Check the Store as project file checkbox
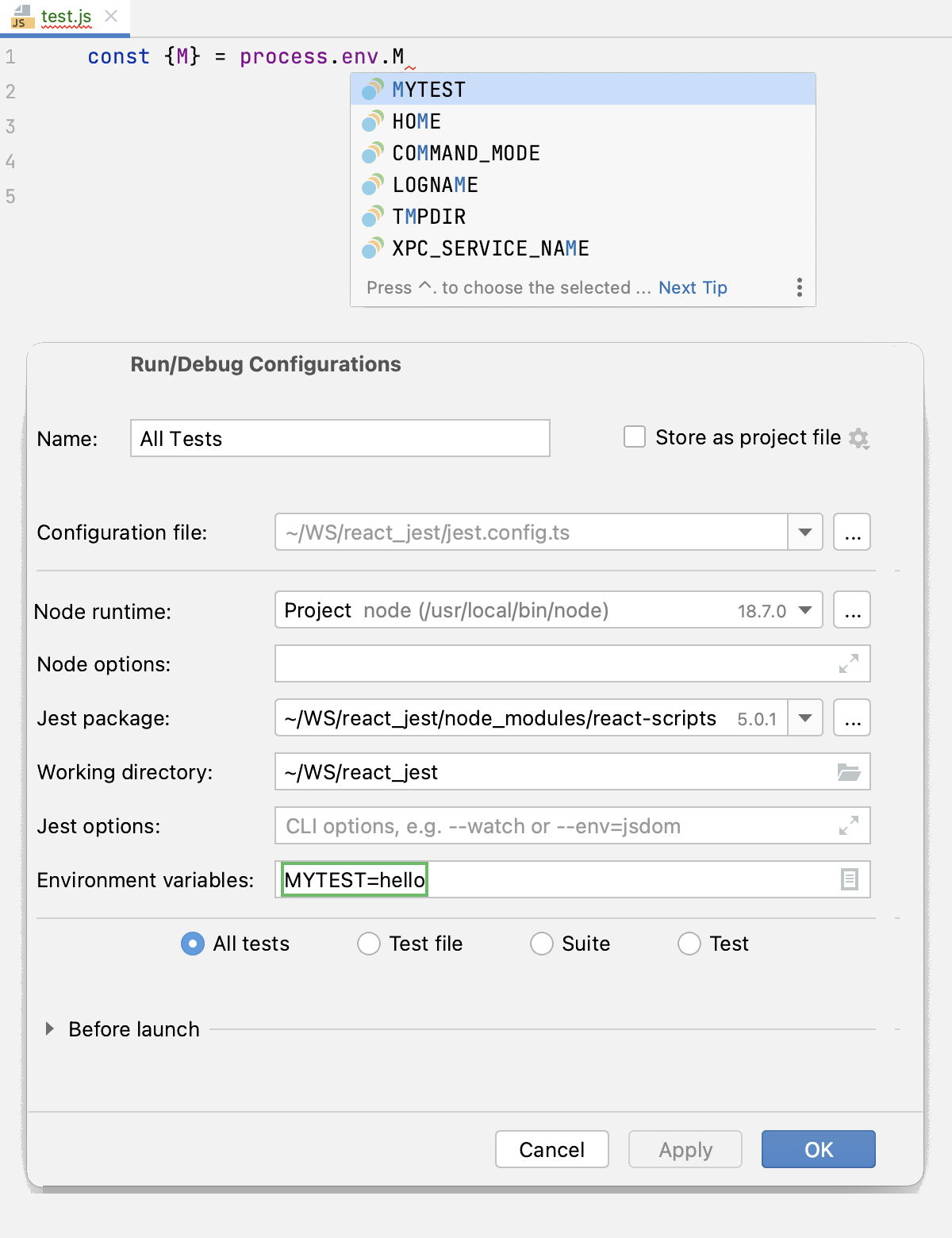This screenshot has width=952, height=1238. (634, 437)
